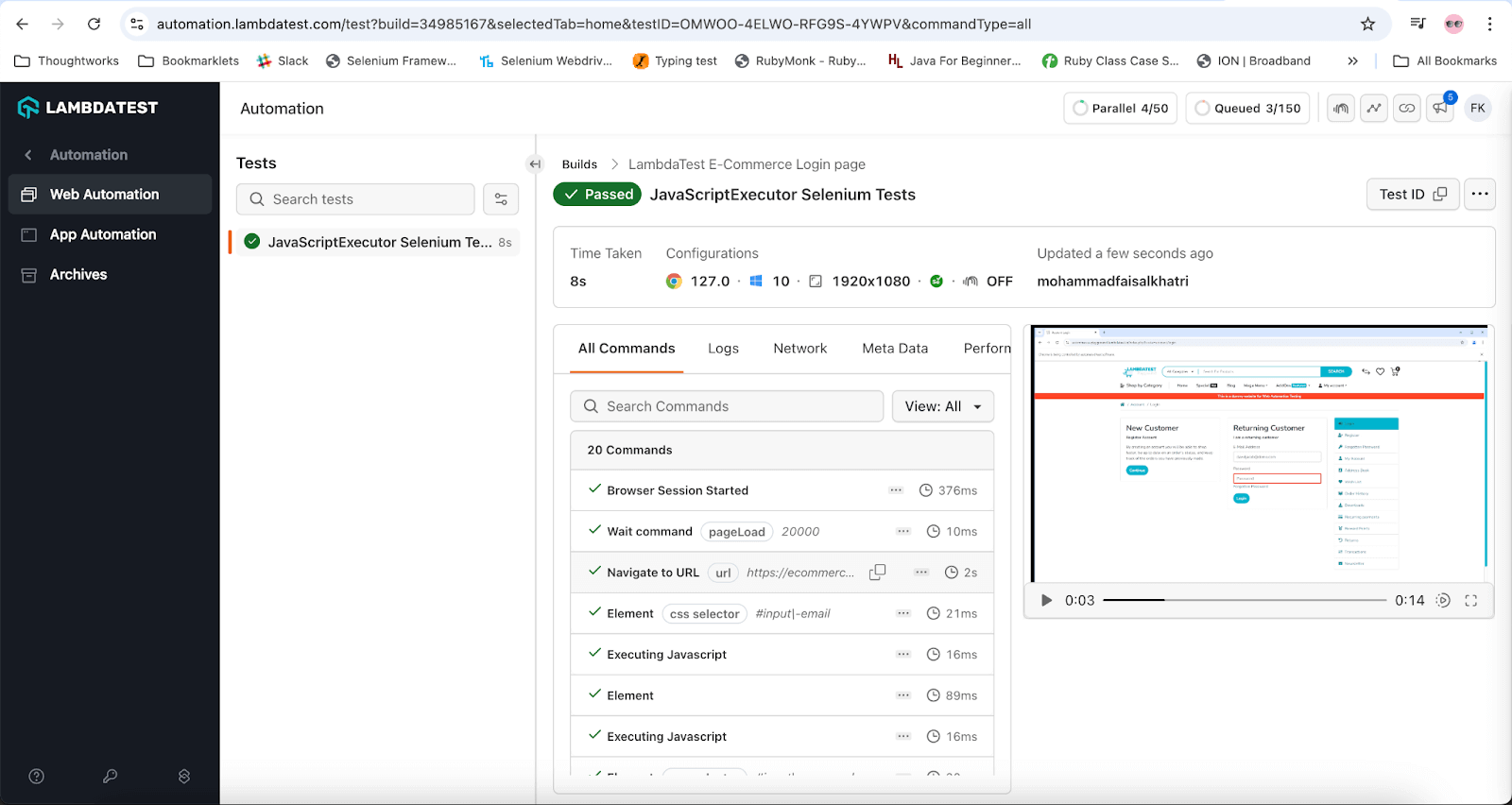The width and height of the screenshot is (1512, 805).
Task: Open the Typing test bookmark
Action: point(675,60)
